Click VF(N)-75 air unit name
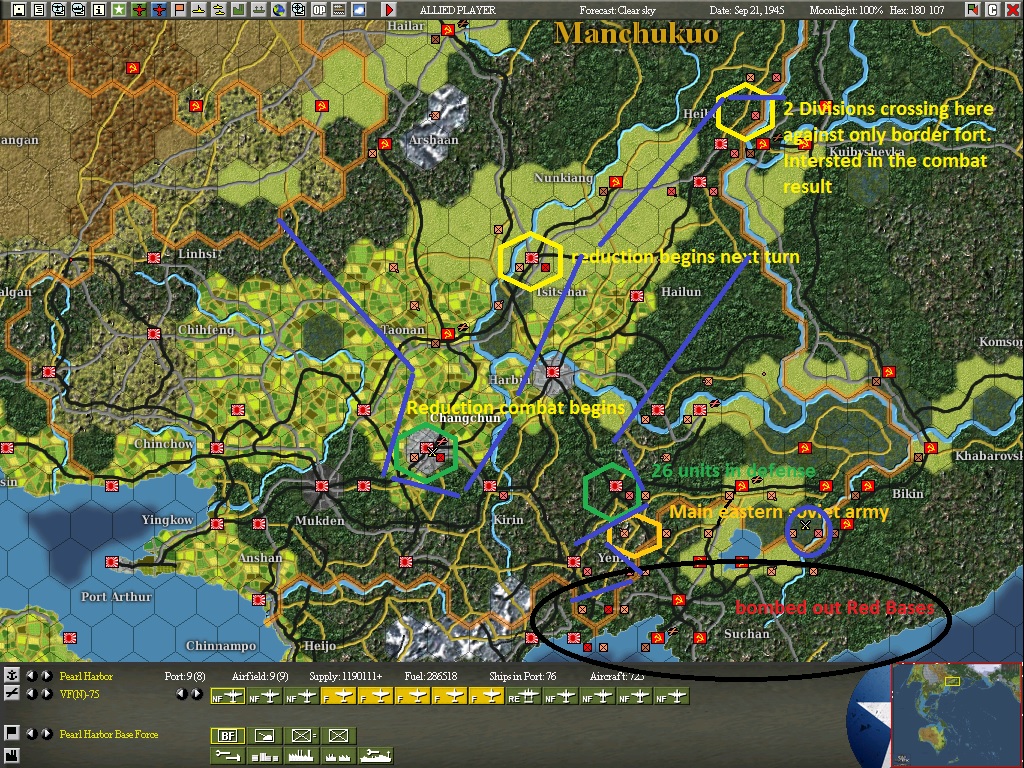1024x768 pixels. (x=80, y=694)
